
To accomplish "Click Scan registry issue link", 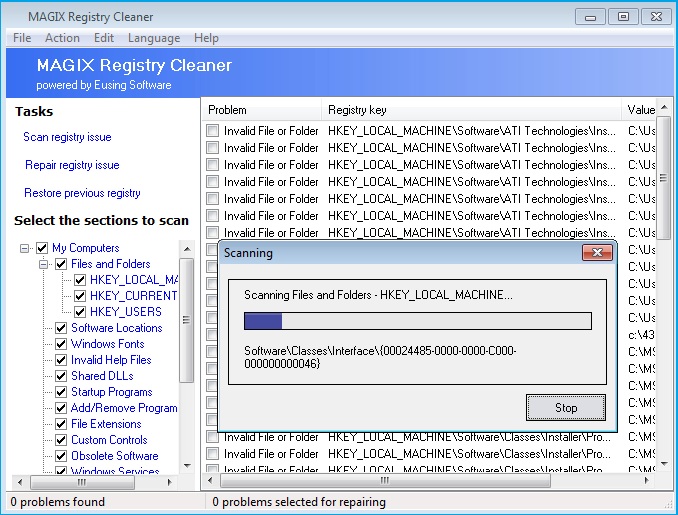I will [67, 137].
